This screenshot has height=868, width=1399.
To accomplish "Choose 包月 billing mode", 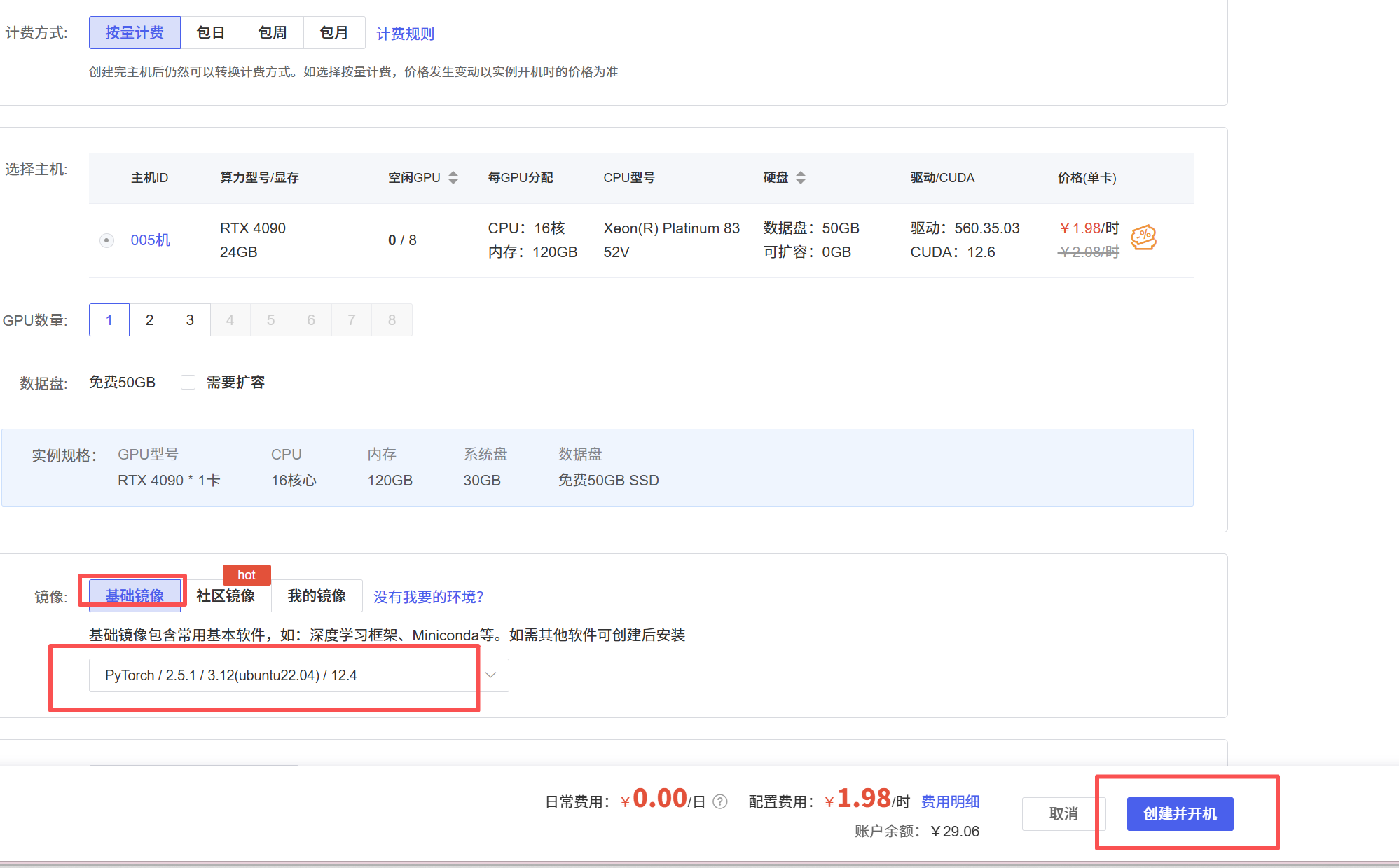I will pyautogui.click(x=333, y=33).
